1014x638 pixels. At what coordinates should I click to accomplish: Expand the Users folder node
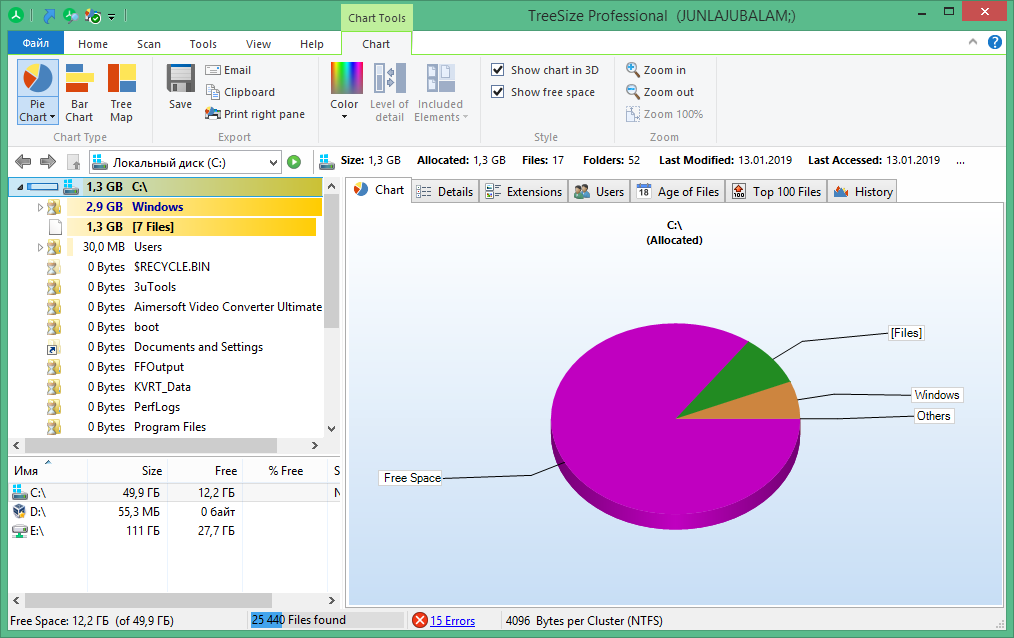[x=40, y=247]
